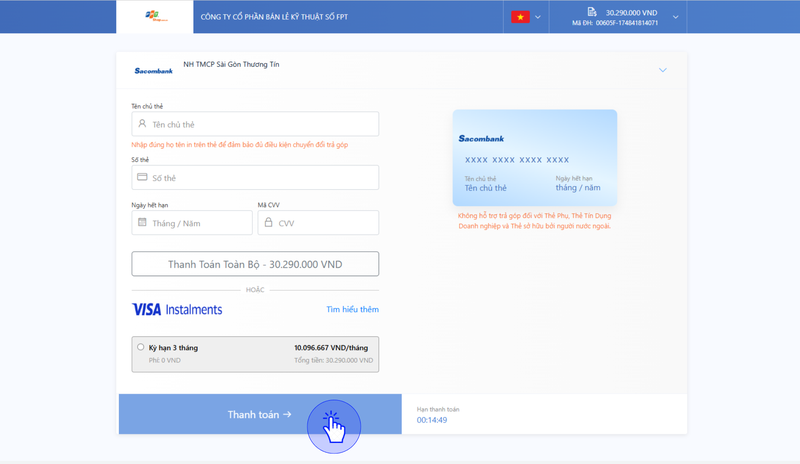Click the Sacombank card preview image
Image resolution: width=800 pixels, height=464 pixels.
pos(535,158)
